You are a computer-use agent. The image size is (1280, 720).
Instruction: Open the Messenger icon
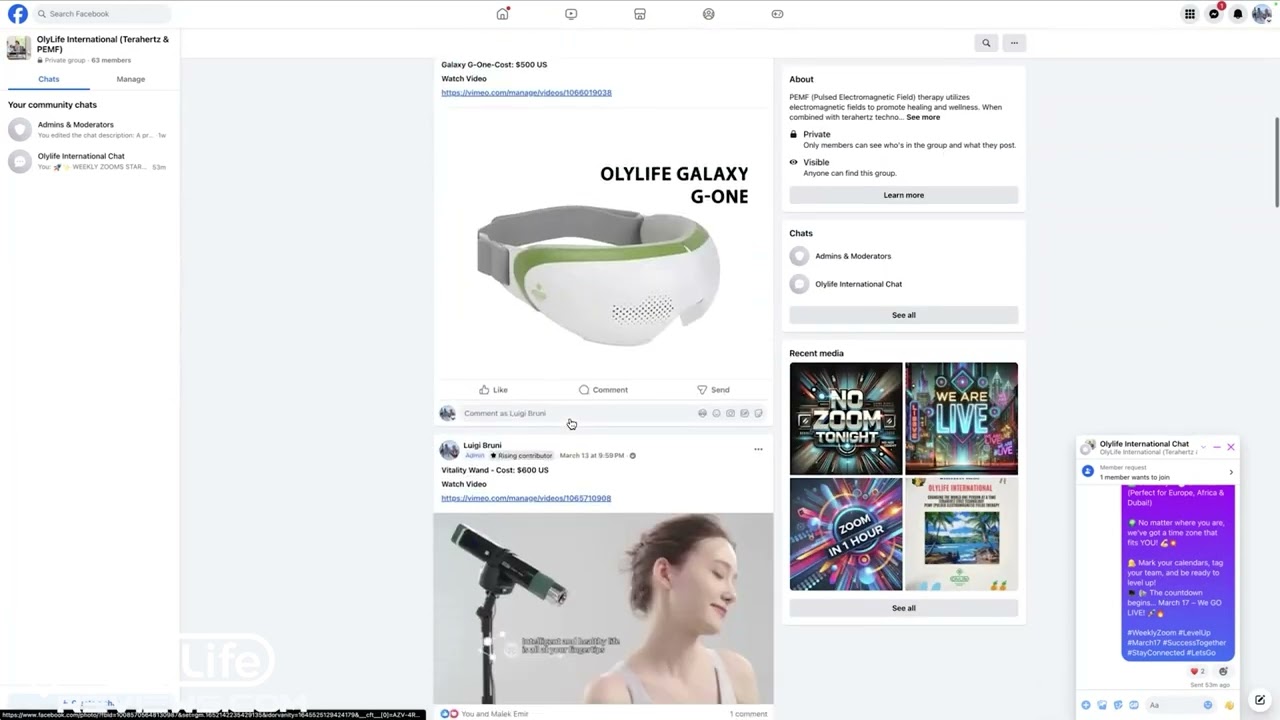[1214, 14]
